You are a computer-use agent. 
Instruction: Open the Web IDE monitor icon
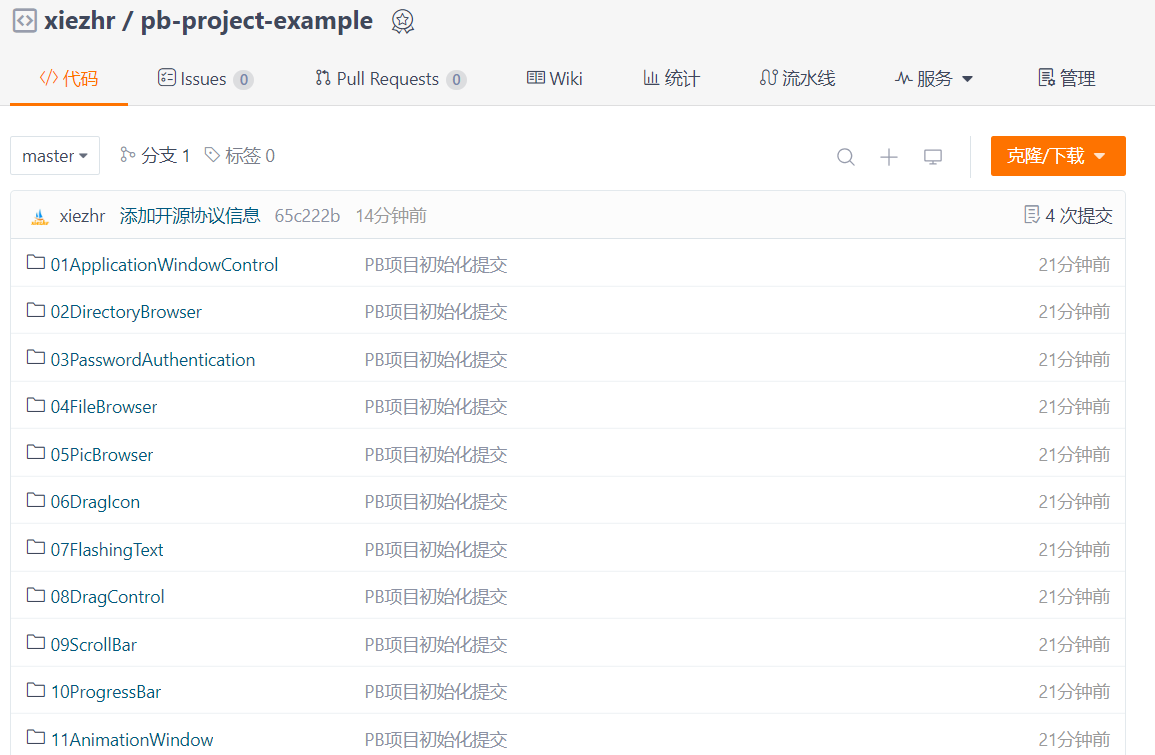(x=933, y=157)
